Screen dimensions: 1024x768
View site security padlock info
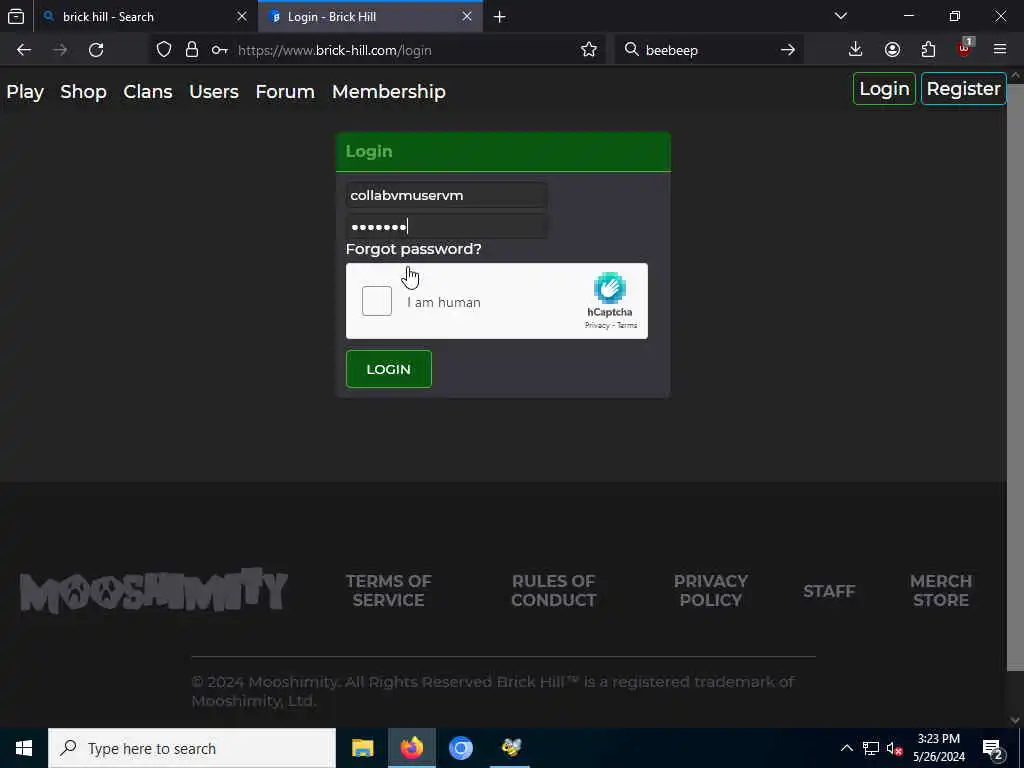pyautogui.click(x=191, y=50)
